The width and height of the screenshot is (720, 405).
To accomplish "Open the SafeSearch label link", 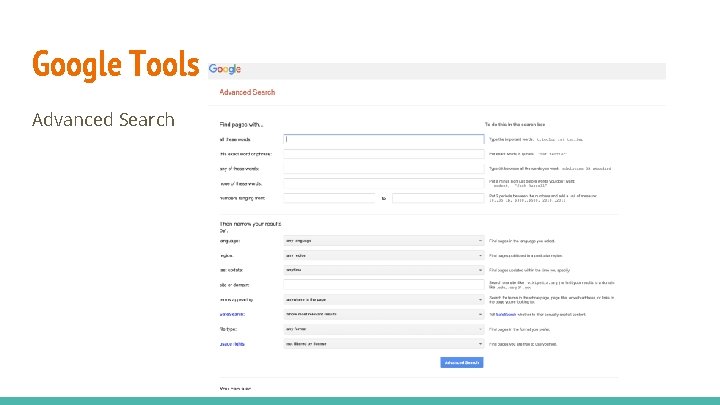I will [232, 315].
